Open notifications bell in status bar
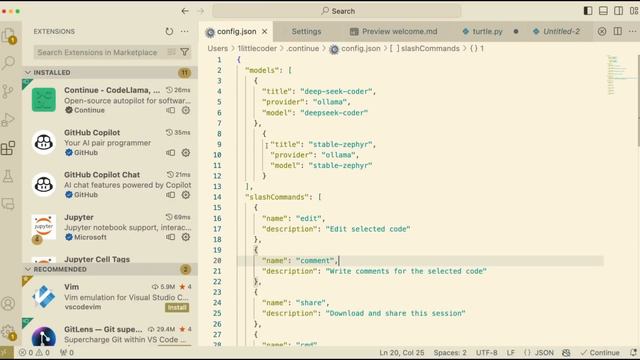The width and height of the screenshot is (640, 360). pyautogui.click(x=633, y=353)
